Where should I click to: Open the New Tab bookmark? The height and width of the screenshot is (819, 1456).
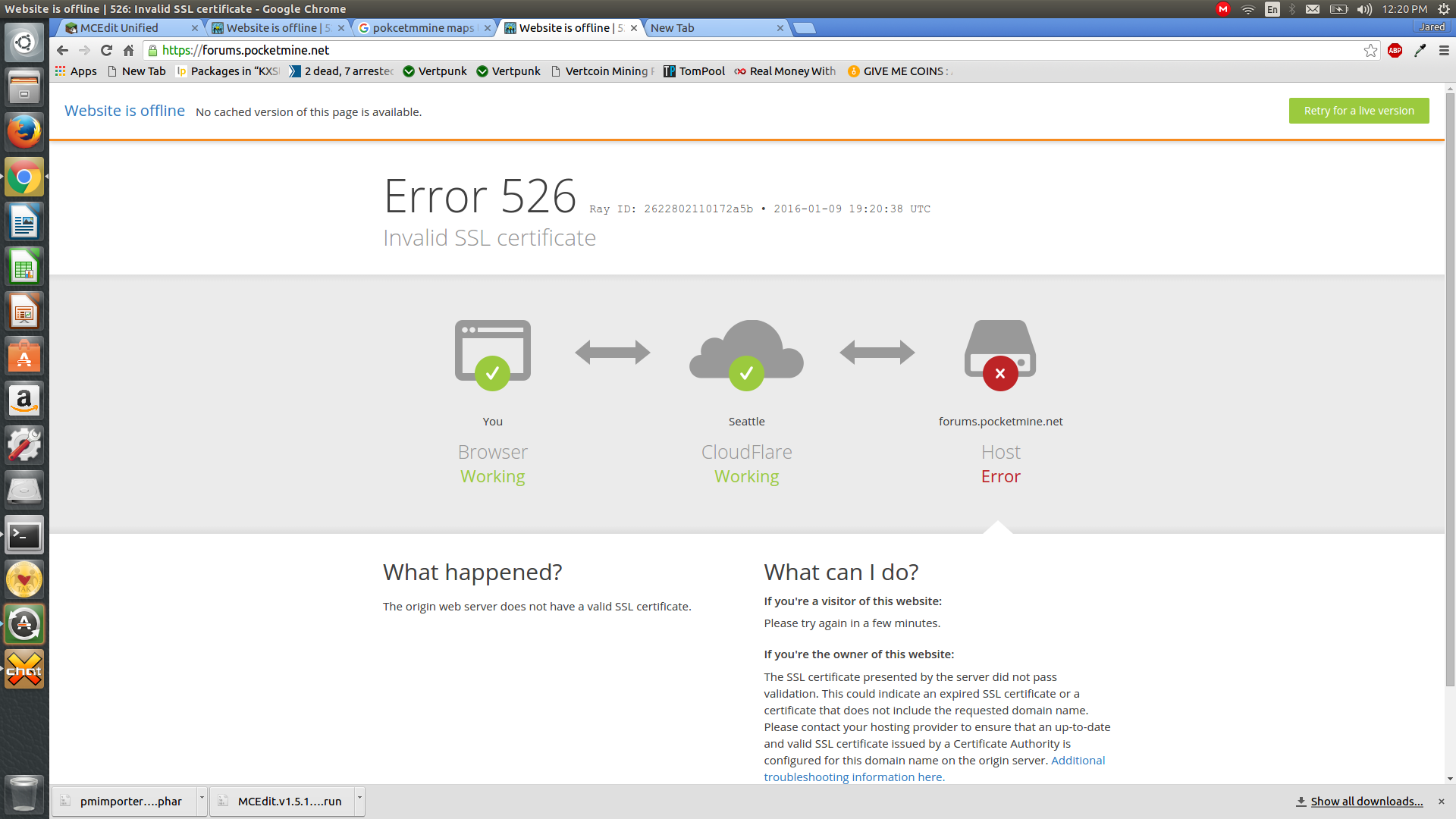coord(136,71)
